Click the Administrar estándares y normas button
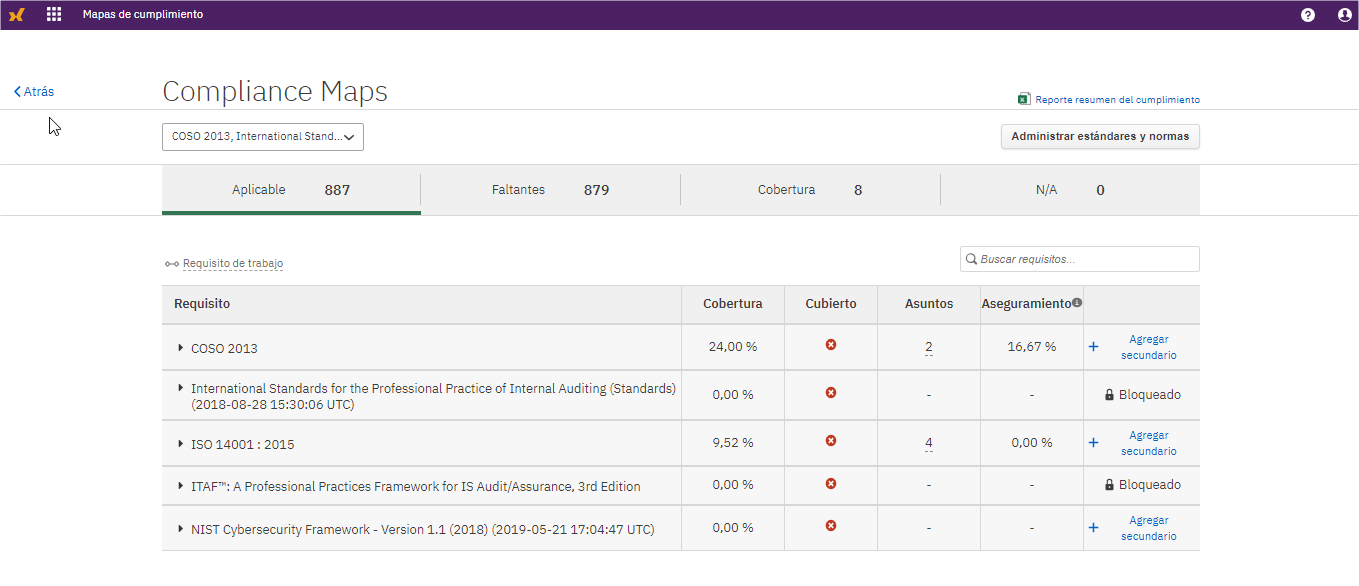This screenshot has height=586, width=1359. [1100, 136]
